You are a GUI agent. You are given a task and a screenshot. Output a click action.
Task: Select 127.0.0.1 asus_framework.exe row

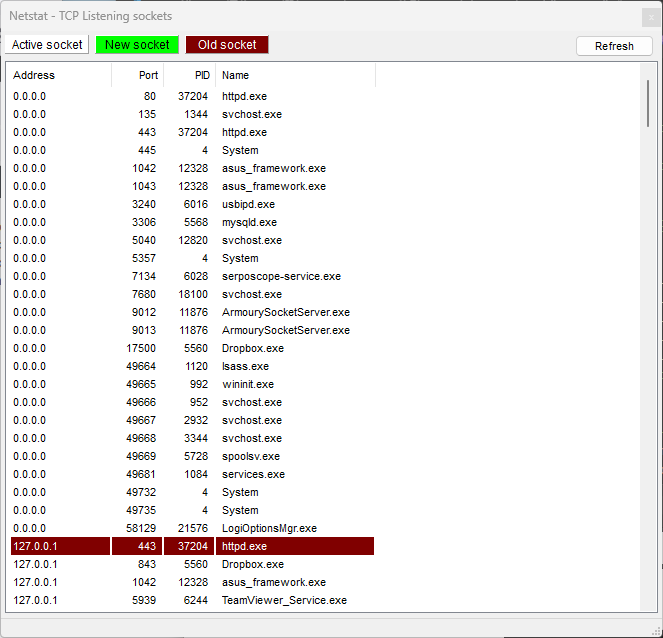point(192,582)
